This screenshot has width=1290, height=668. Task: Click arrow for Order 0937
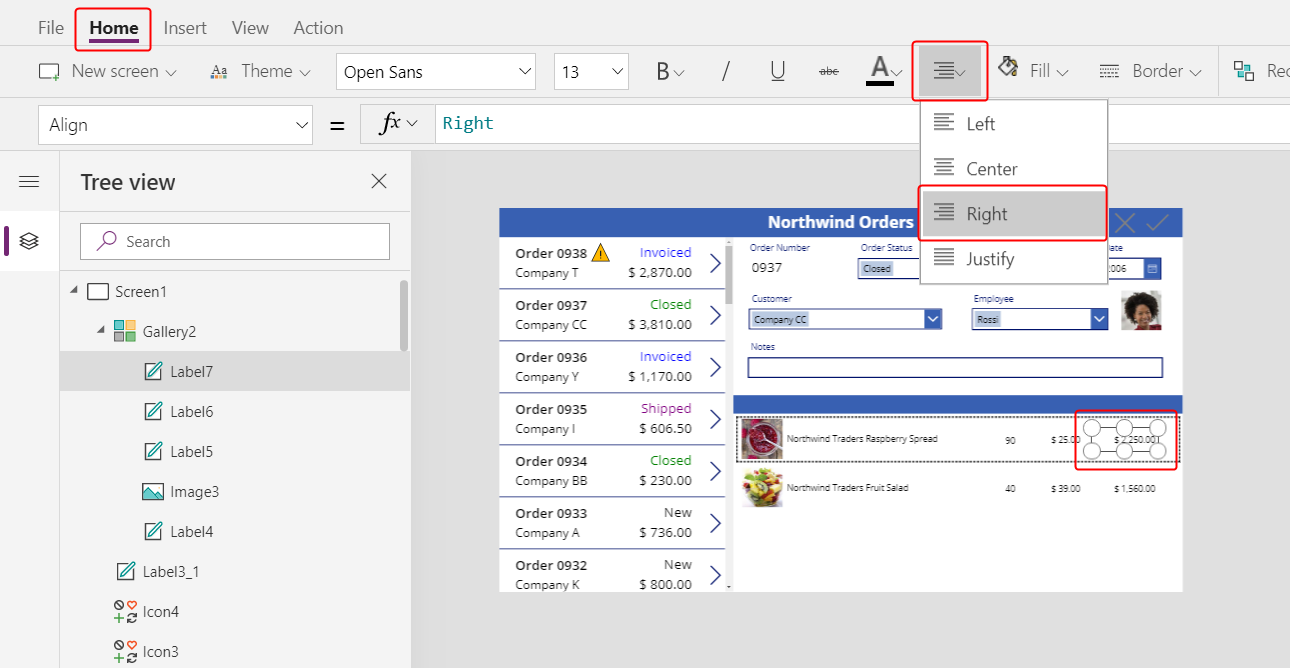click(714, 315)
